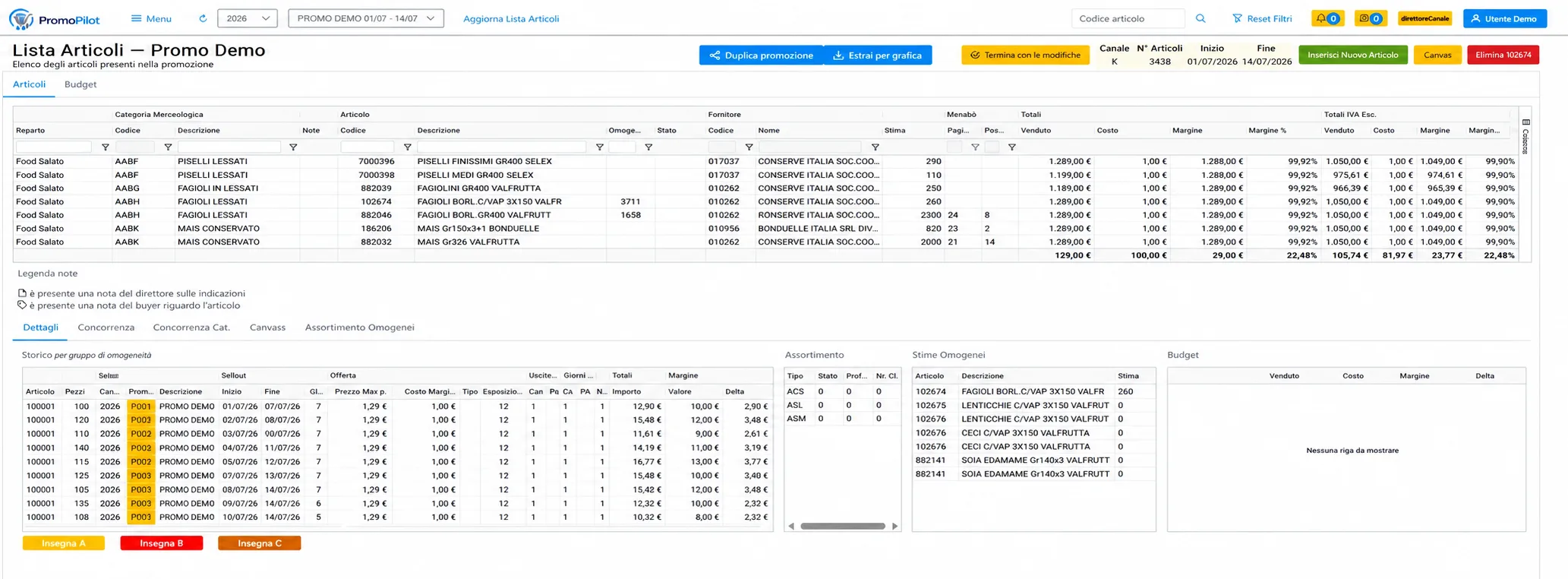Click Termina con le modifiche
This screenshot has height=579, width=1568.
pos(1025,55)
